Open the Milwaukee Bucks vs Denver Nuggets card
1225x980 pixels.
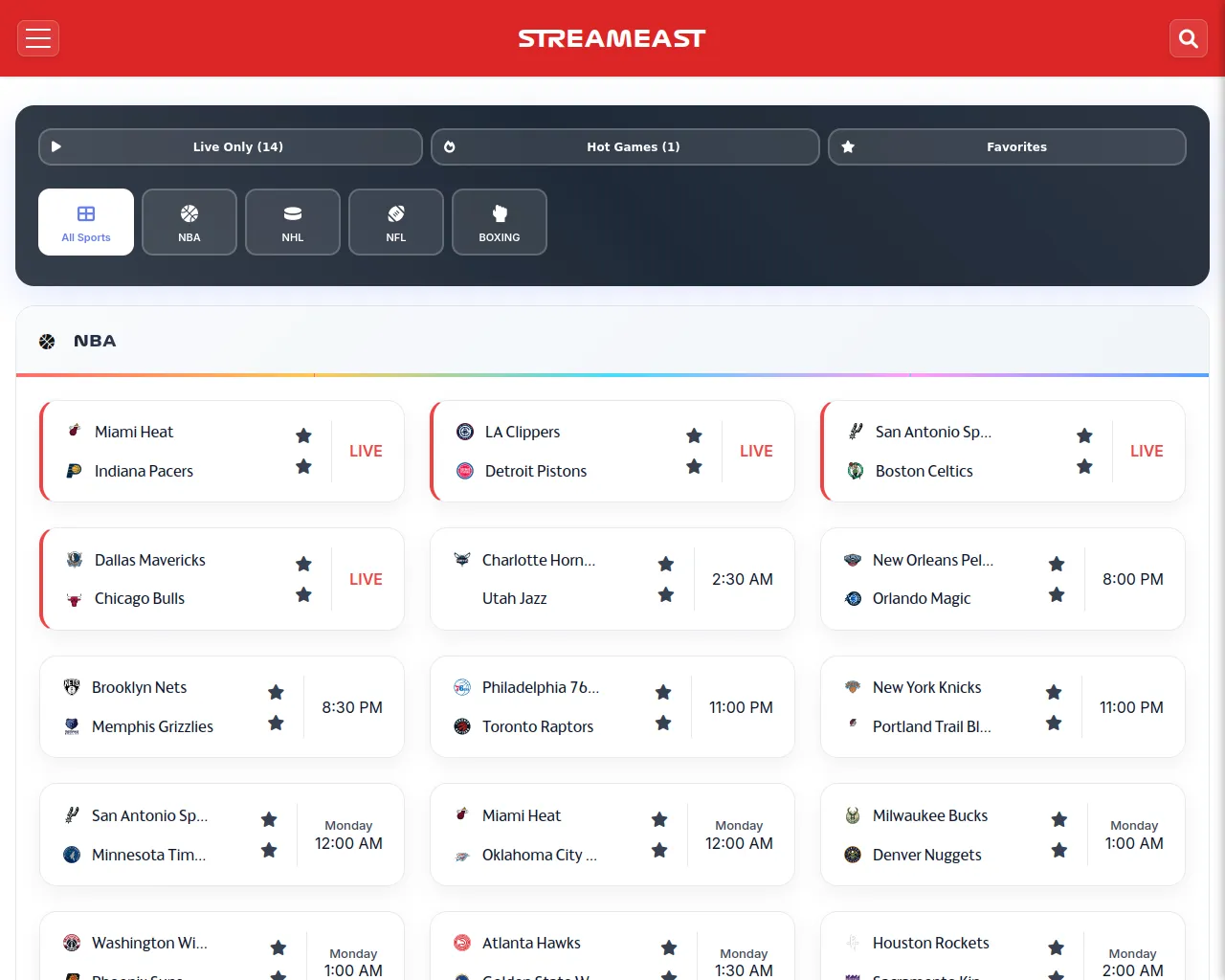[947, 835]
